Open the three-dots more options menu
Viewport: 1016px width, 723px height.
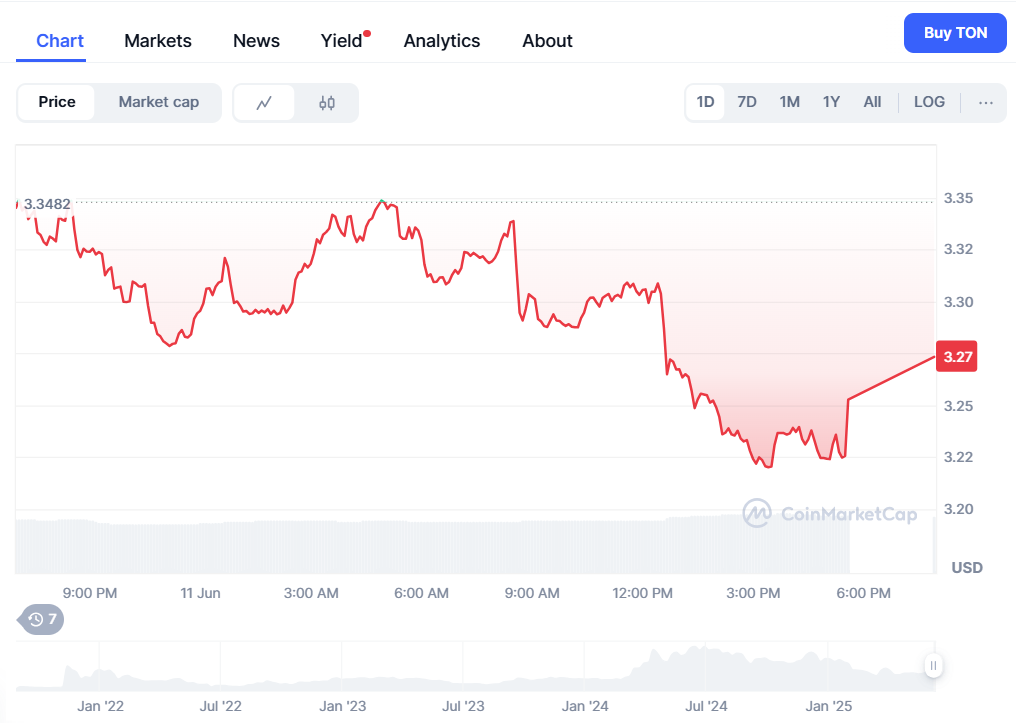tap(986, 102)
